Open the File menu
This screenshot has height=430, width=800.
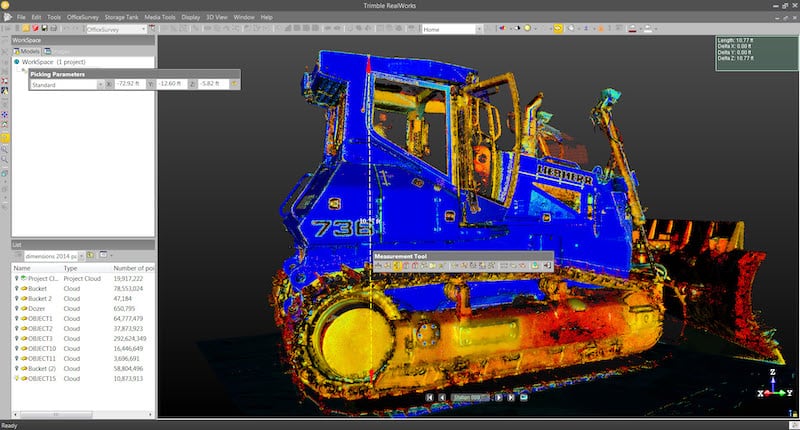(21, 17)
